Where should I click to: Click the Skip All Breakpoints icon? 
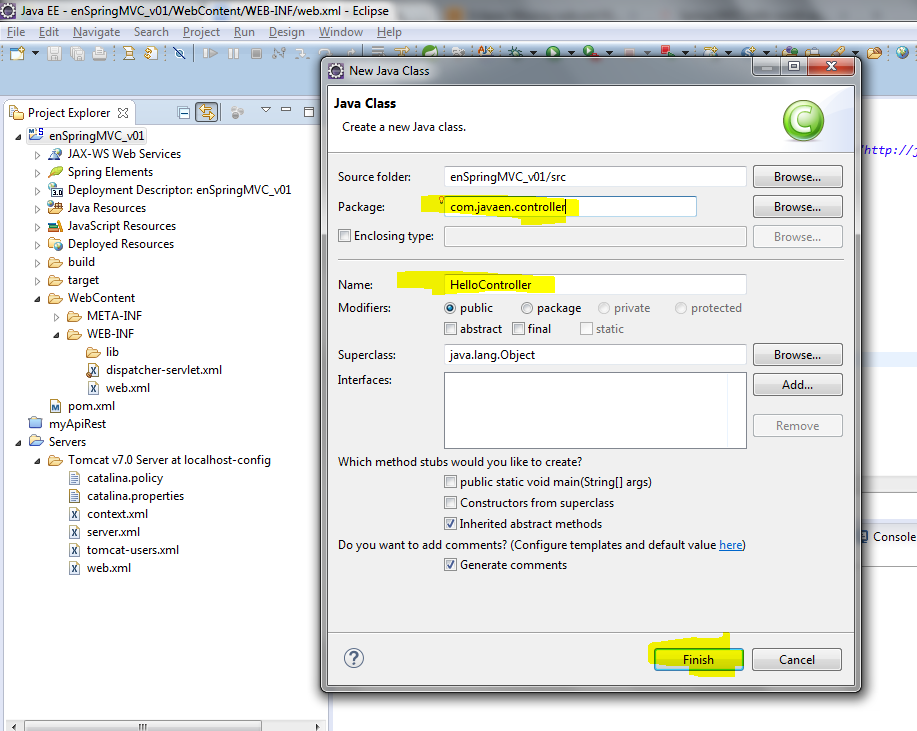point(180,54)
